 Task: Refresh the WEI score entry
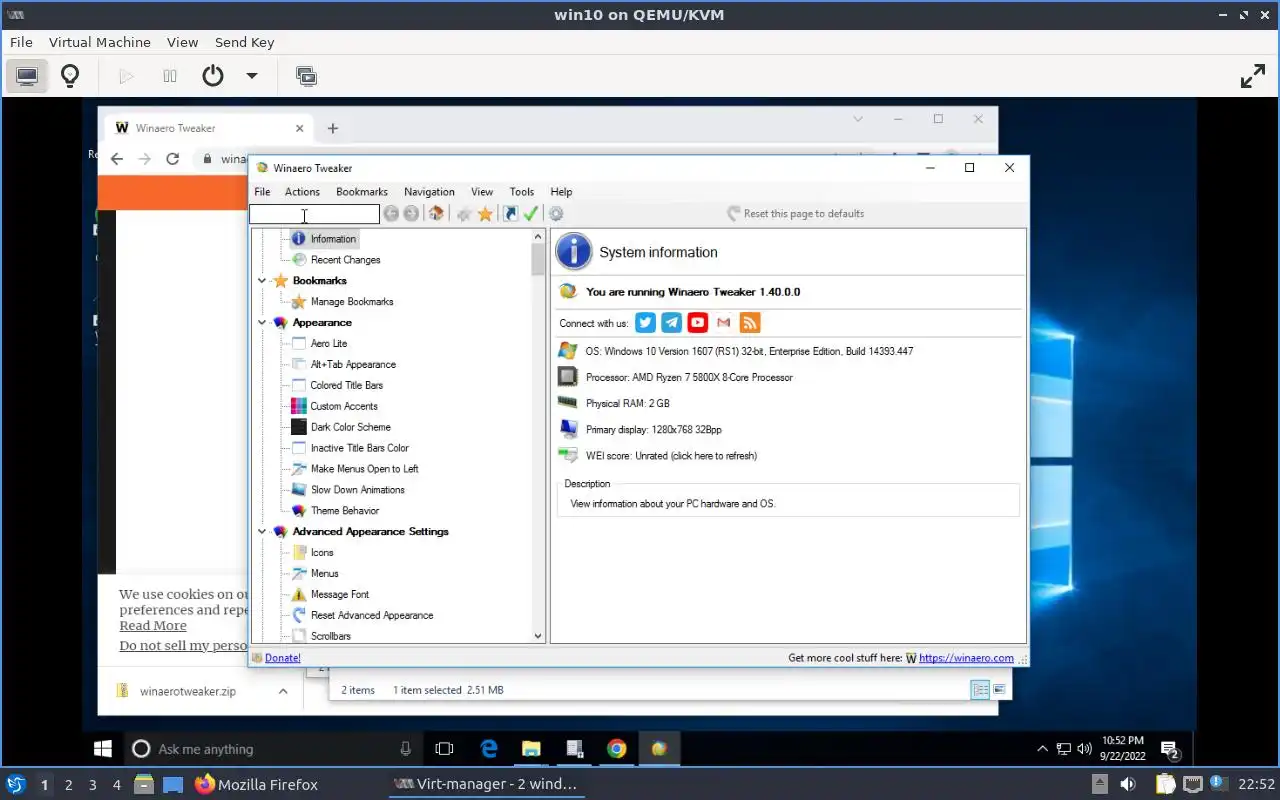[671, 456]
